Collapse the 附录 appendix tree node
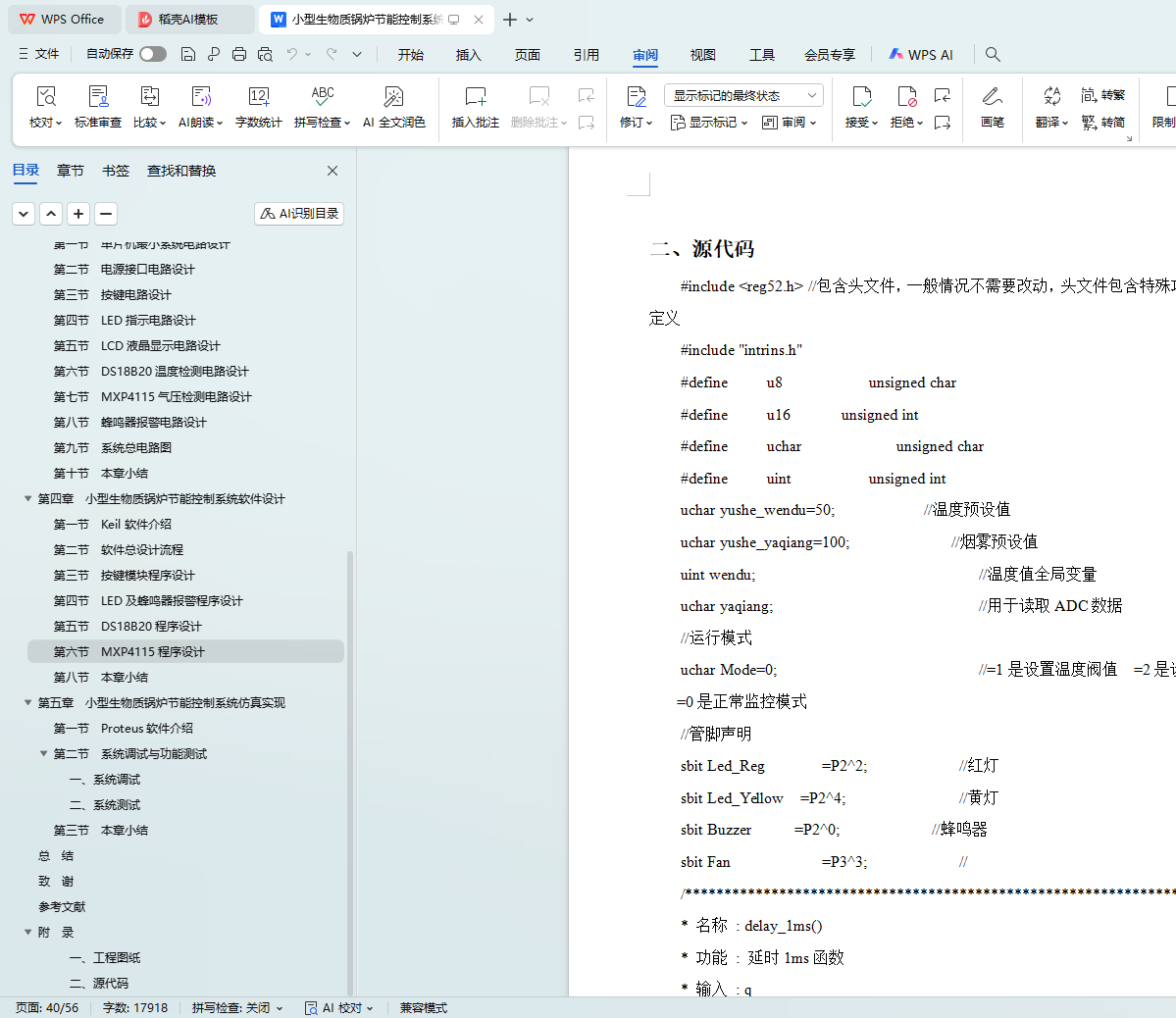Screen dimensions: 1176x1018 pyautogui.click(x=28, y=933)
